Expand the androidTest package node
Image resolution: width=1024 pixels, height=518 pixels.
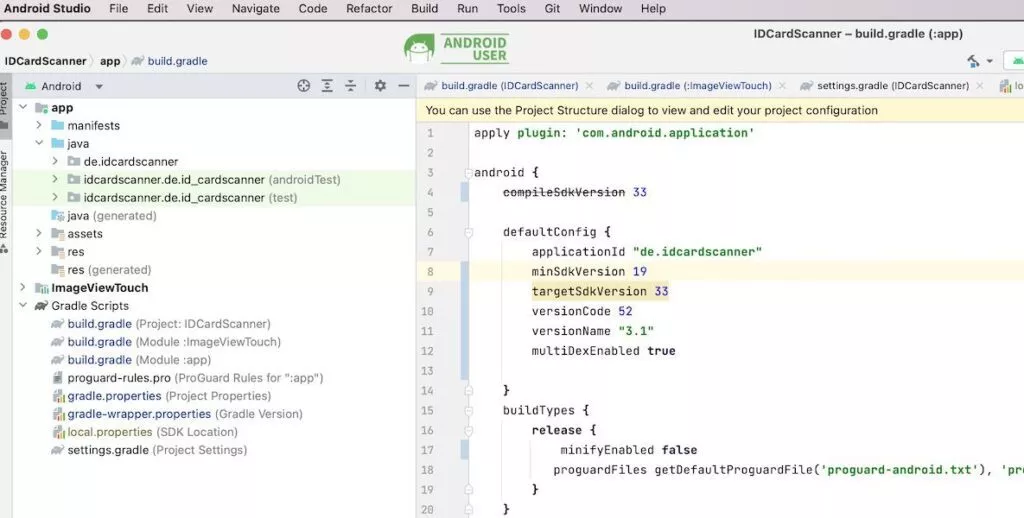(x=56, y=179)
